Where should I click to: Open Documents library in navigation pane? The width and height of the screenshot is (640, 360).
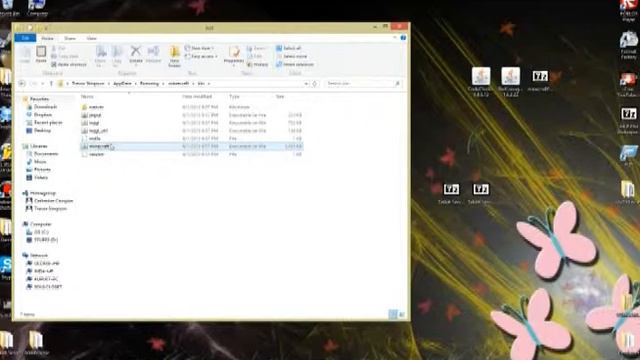coord(42,154)
